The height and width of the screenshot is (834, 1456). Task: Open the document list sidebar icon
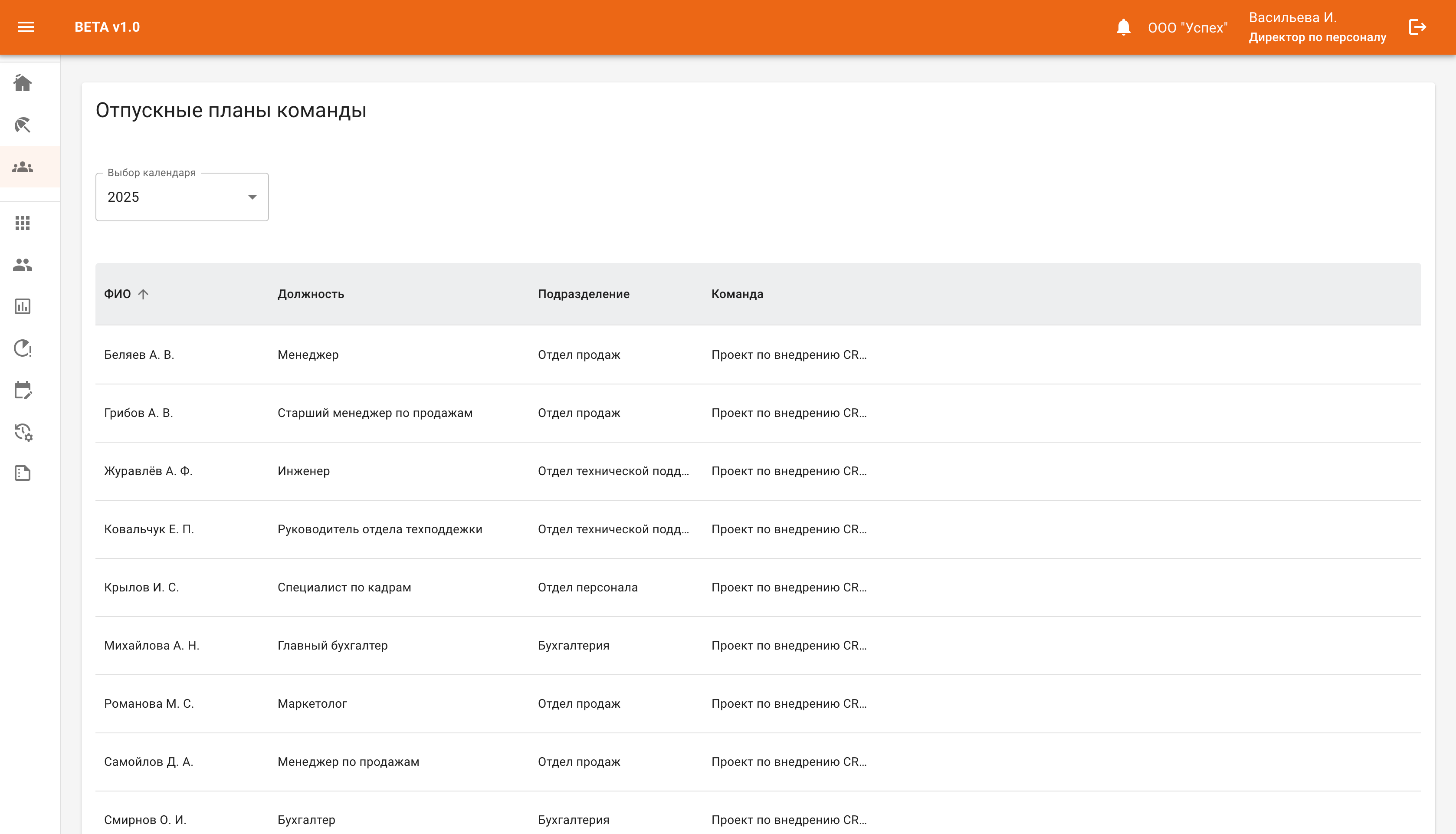coord(23,473)
